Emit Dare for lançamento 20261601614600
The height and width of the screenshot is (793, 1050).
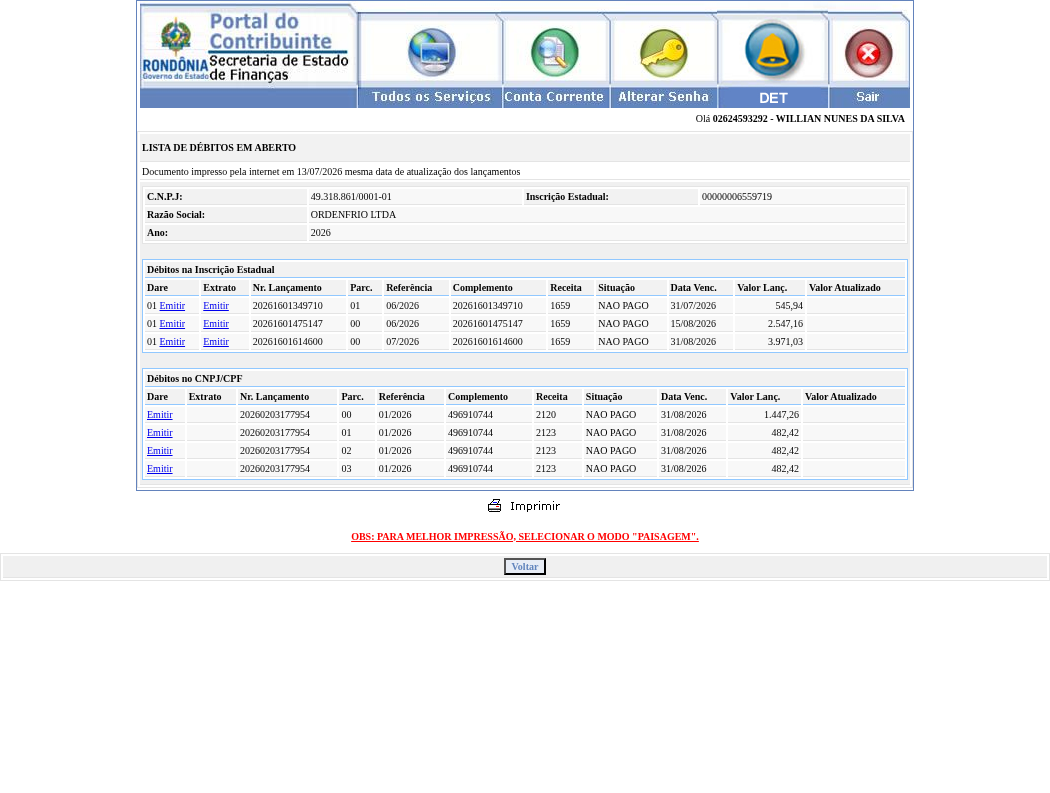[x=172, y=342]
